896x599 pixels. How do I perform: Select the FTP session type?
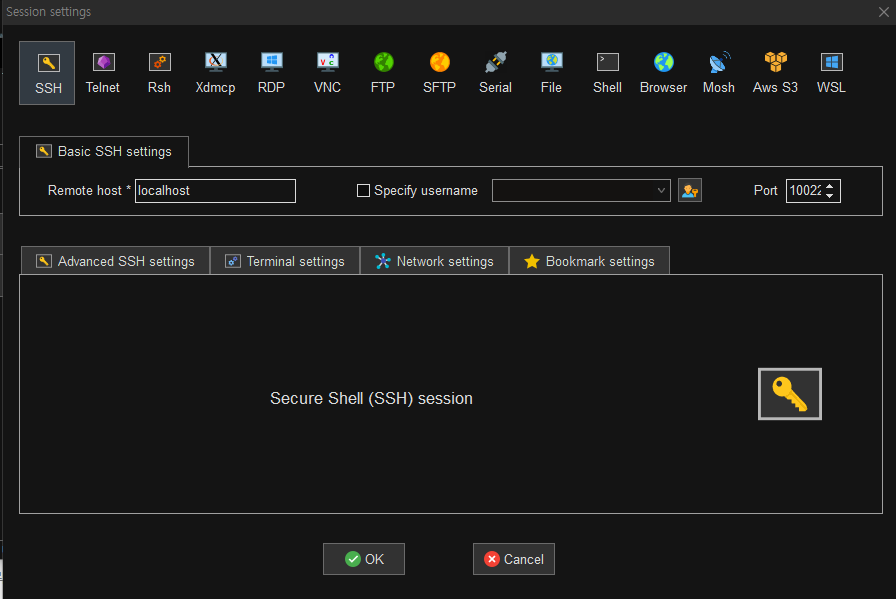coord(383,73)
